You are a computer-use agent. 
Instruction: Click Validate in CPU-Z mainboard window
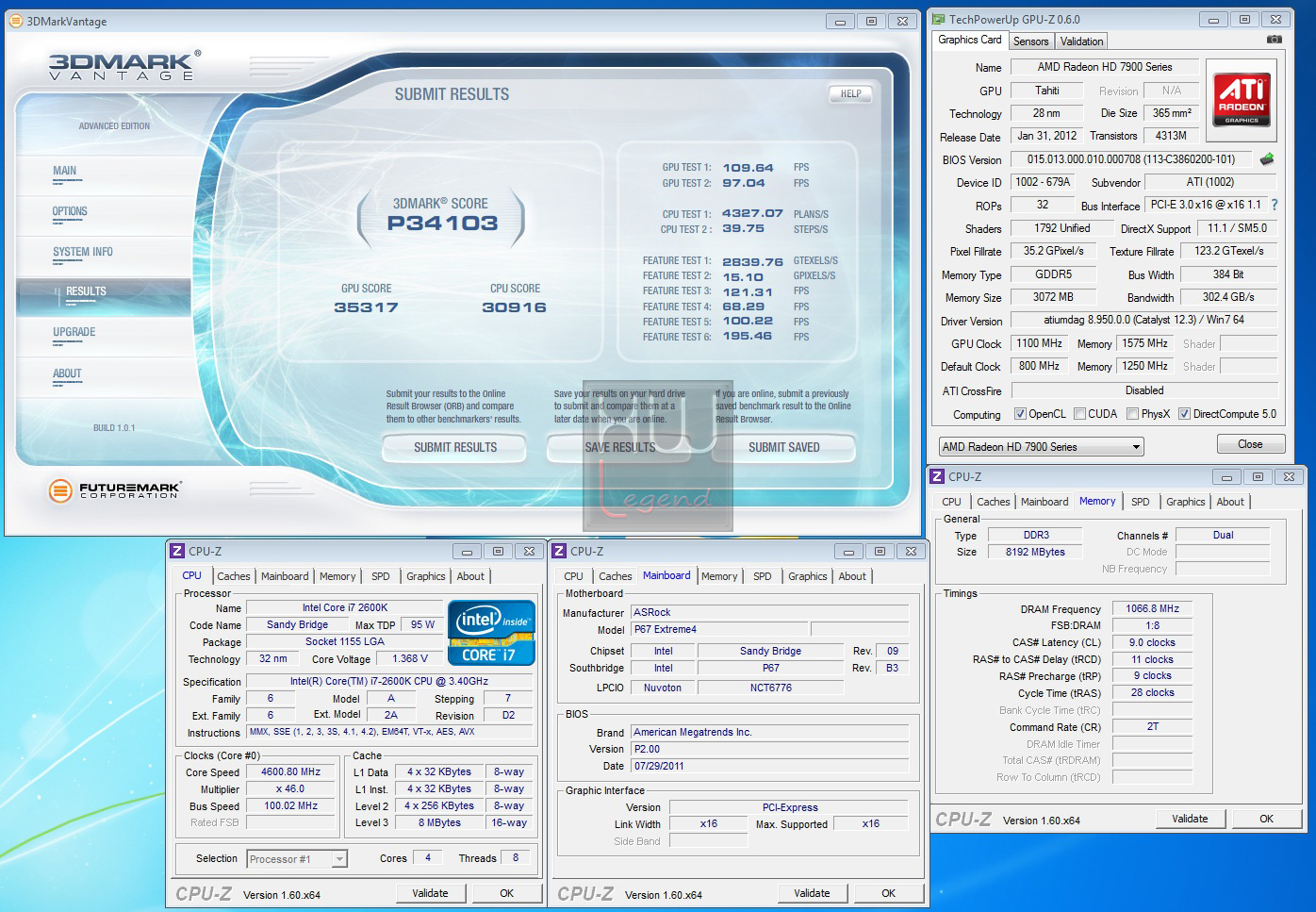click(x=812, y=893)
